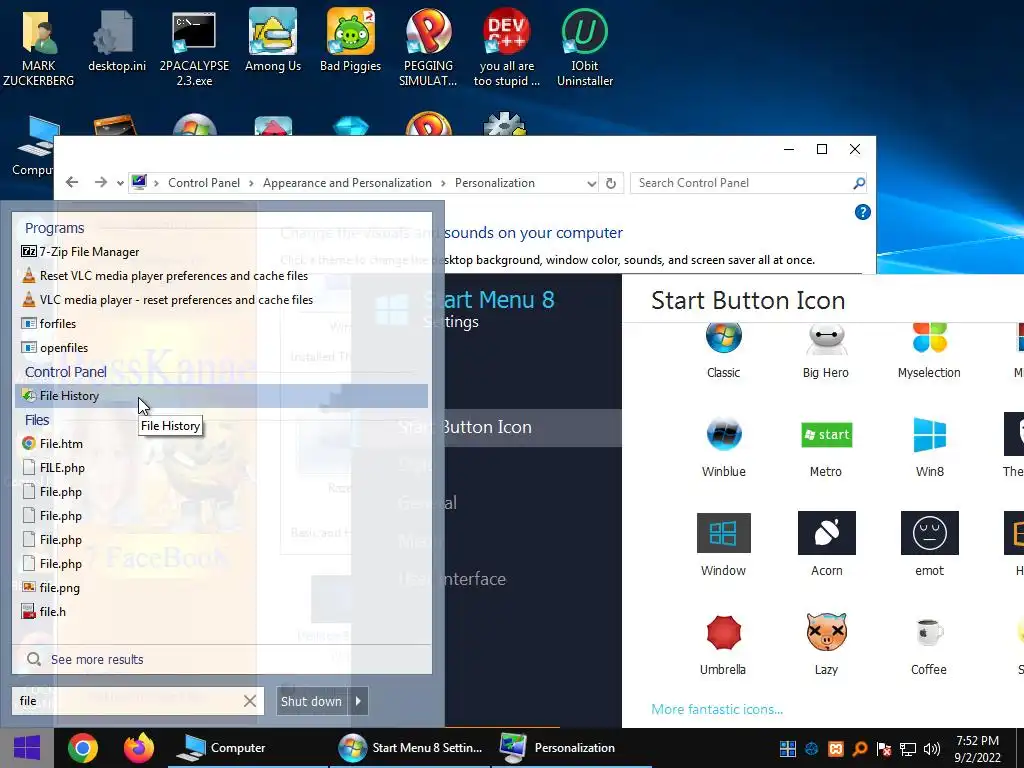Screen dimensions: 1024x768
Task: Click Shut down button
Action: click(x=312, y=701)
